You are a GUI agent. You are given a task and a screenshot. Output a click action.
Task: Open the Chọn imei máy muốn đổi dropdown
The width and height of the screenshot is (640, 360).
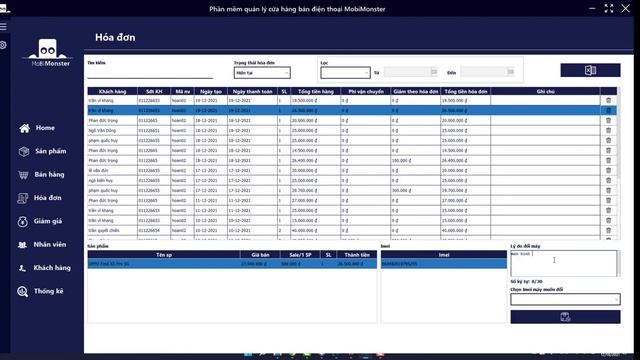[x=565, y=299]
